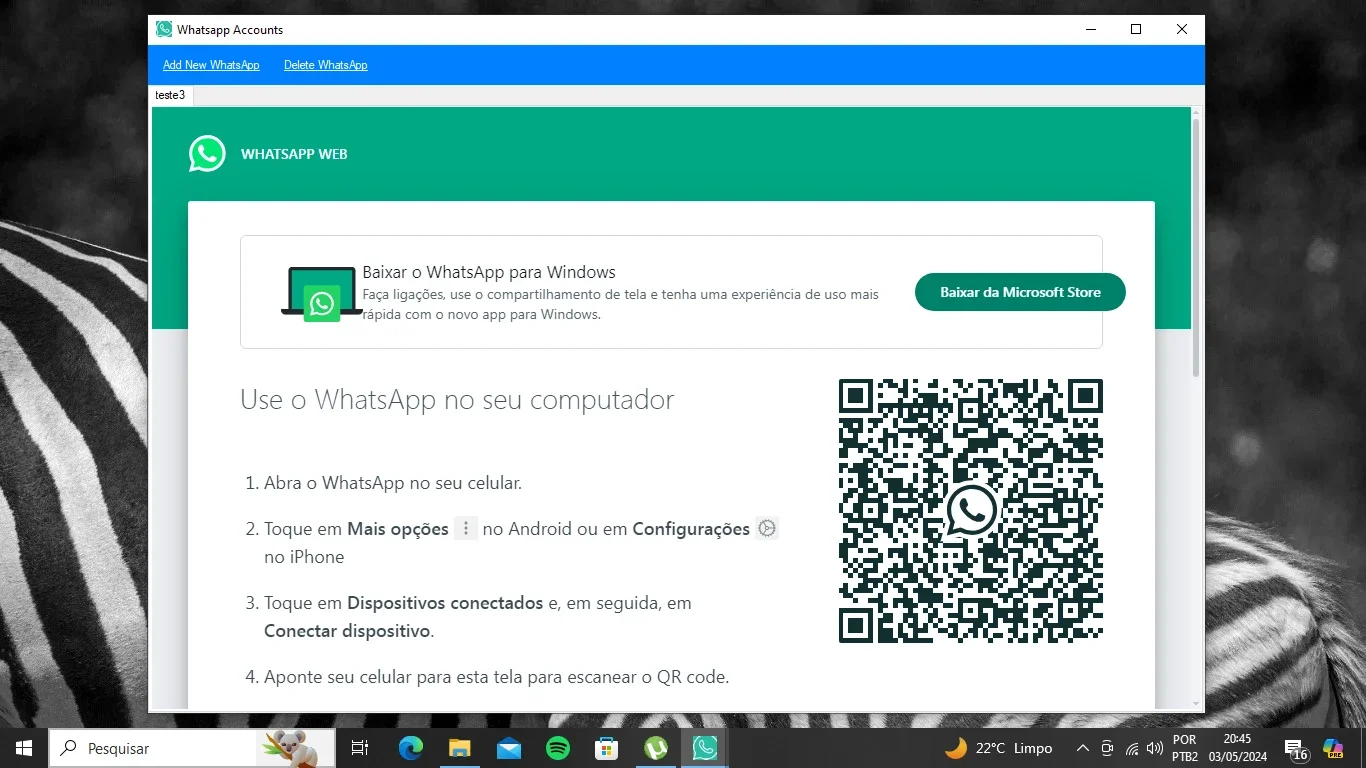
Task: Click the laptop WhatsApp for Windows icon
Action: coord(321,293)
